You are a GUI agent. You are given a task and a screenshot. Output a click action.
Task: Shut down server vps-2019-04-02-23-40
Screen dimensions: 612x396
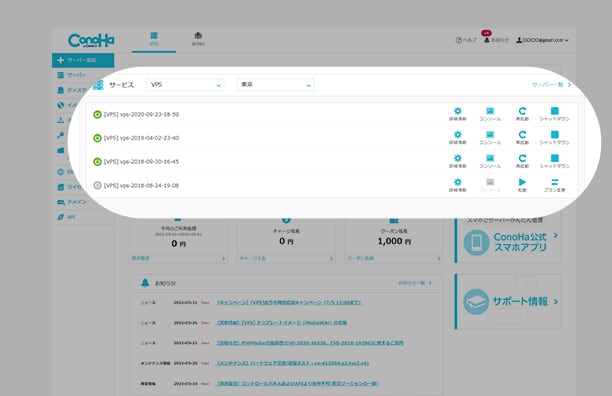pyautogui.click(x=554, y=137)
